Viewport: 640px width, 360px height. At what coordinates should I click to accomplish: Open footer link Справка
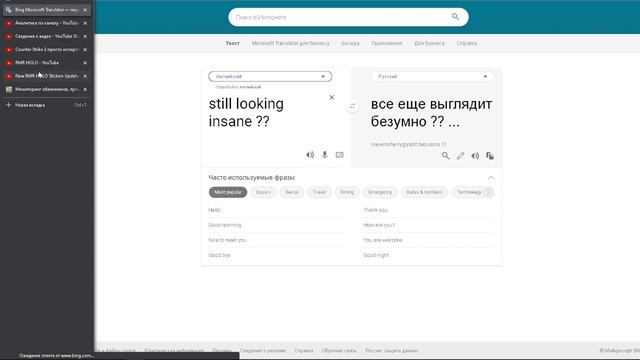click(x=304, y=350)
